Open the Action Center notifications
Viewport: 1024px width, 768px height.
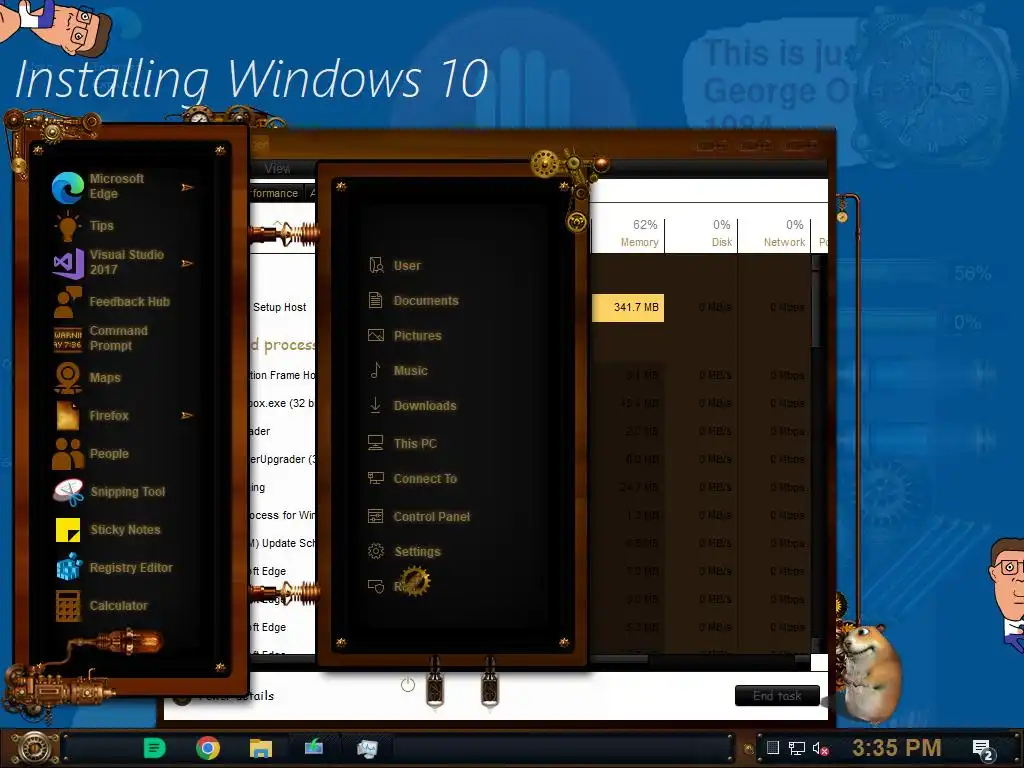point(983,750)
